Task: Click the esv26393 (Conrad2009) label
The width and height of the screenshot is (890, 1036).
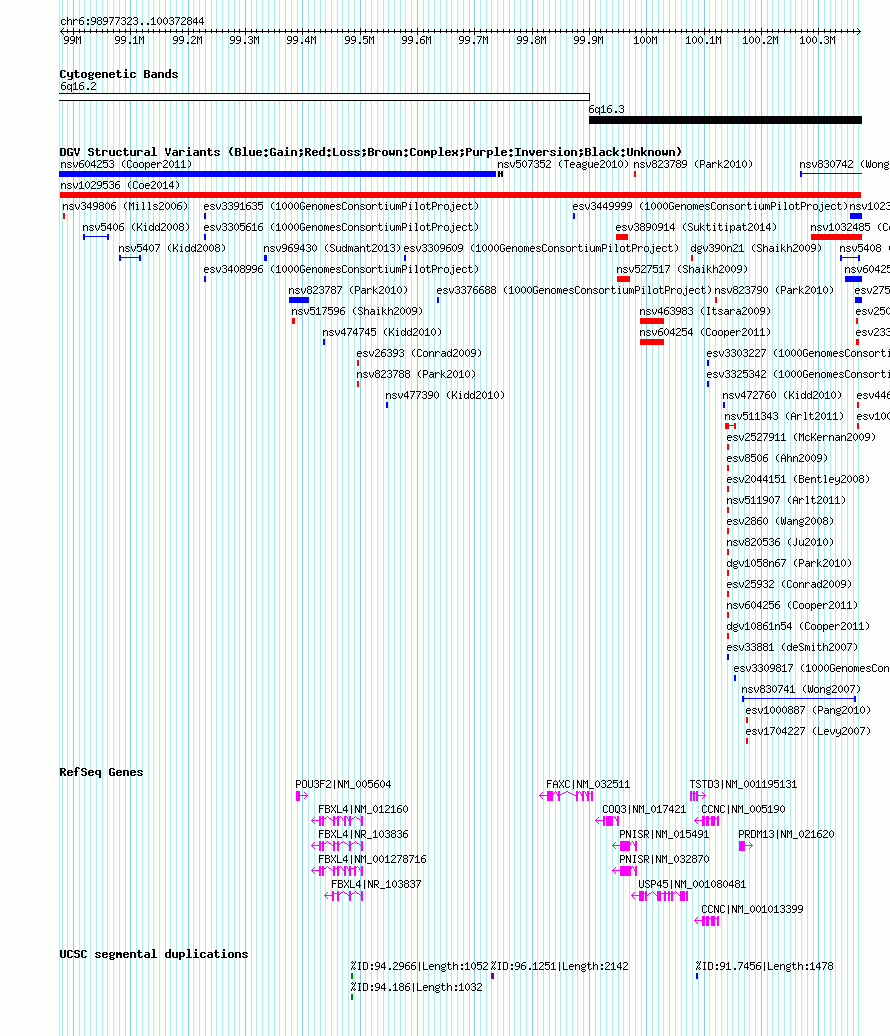Action: (x=419, y=353)
